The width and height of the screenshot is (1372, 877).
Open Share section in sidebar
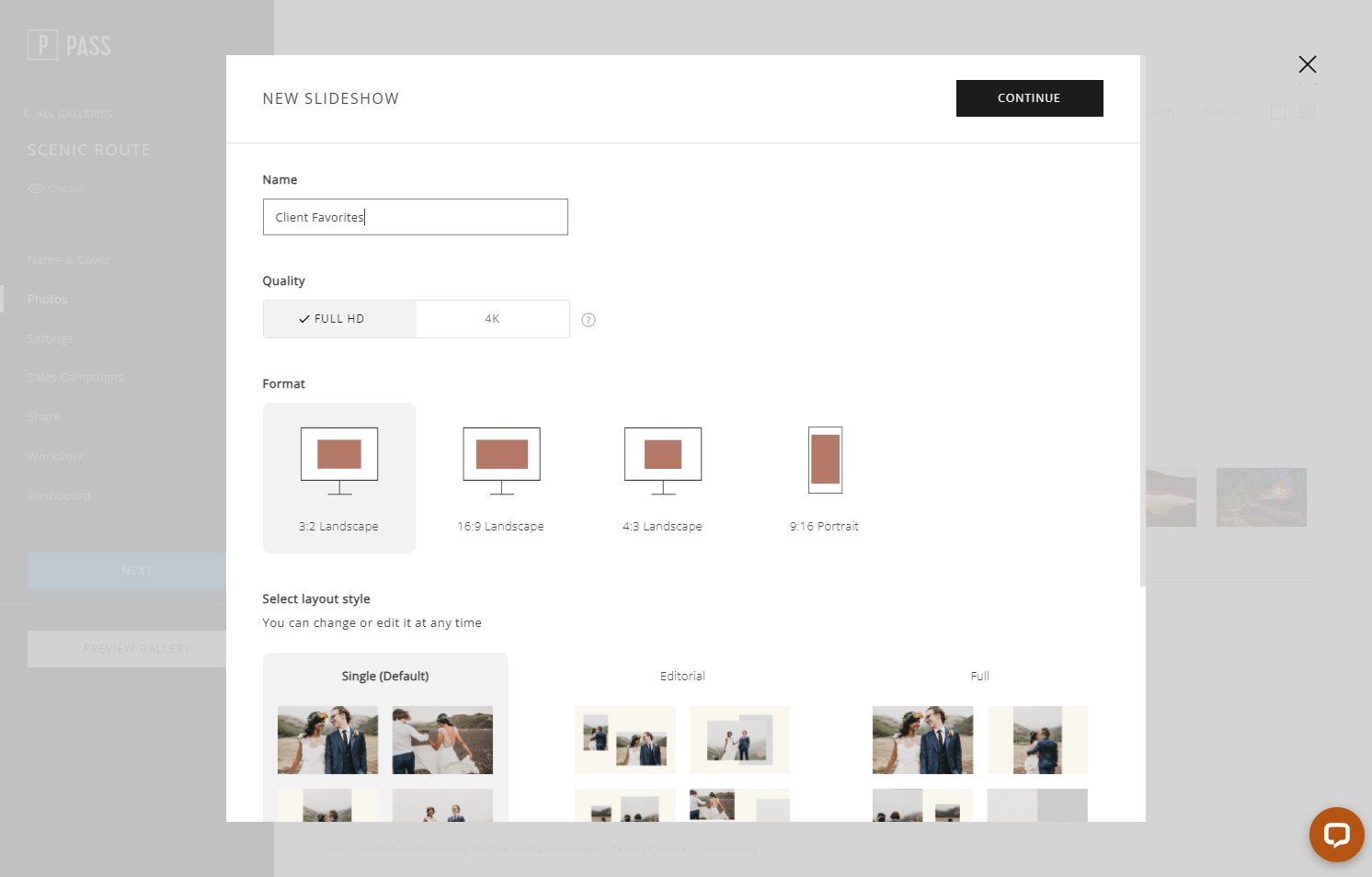click(44, 417)
